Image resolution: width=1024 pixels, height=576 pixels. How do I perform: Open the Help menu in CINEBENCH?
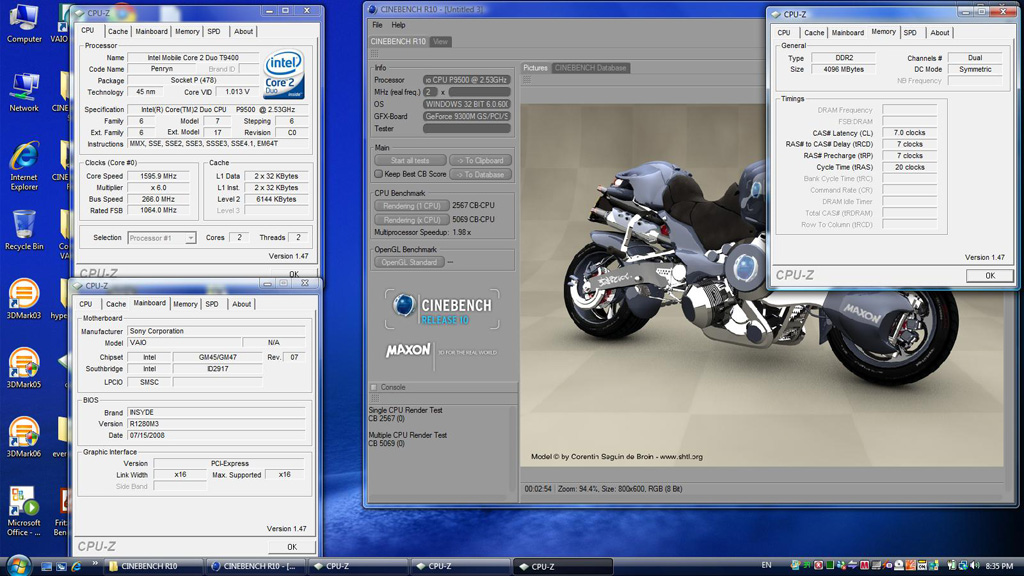point(399,25)
